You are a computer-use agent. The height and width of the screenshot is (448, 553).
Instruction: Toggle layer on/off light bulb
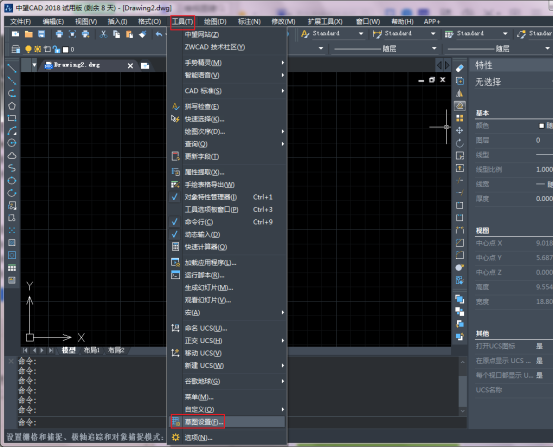pos(28,49)
